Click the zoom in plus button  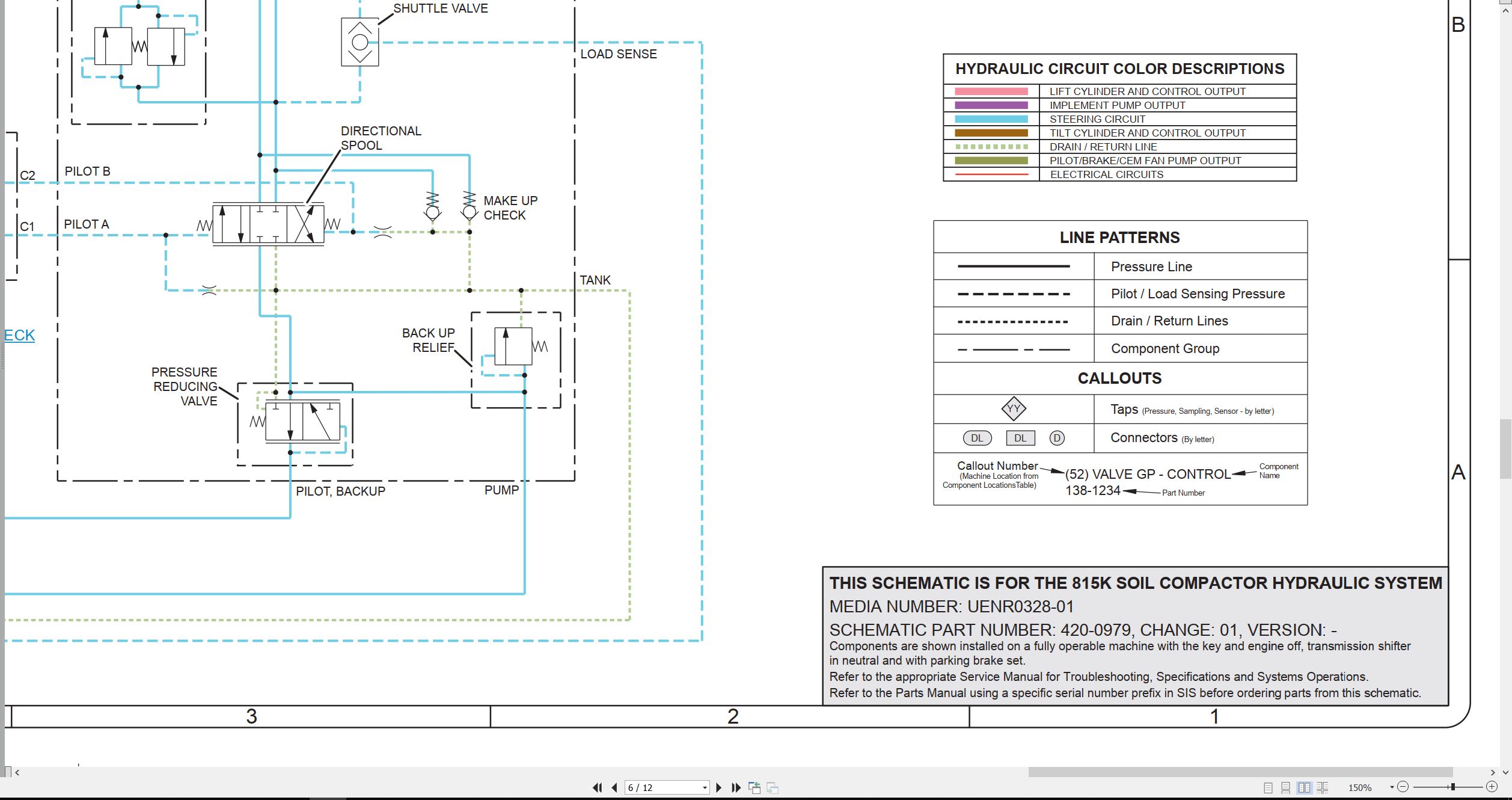1492,787
